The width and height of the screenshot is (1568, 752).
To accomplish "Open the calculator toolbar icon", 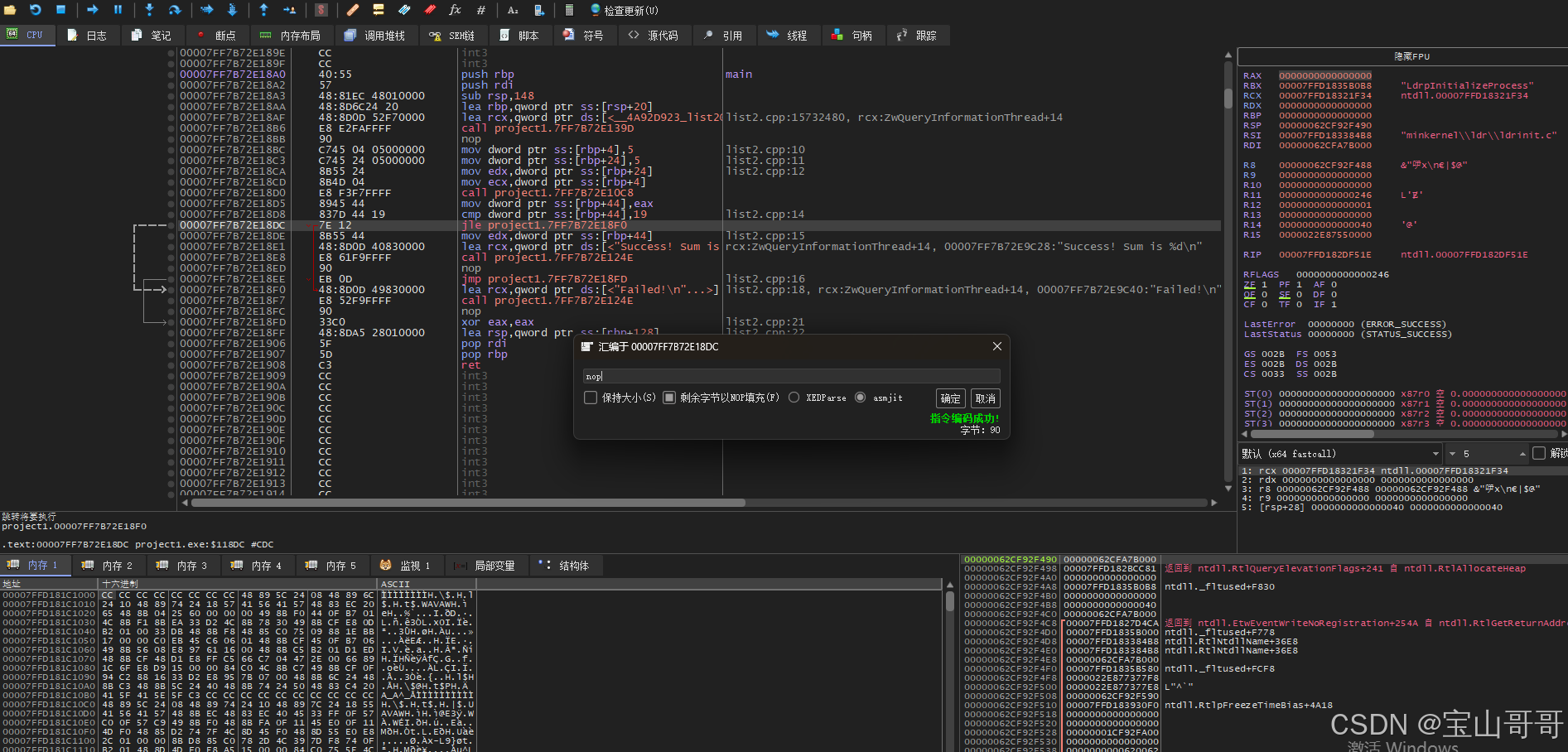I will click(569, 10).
